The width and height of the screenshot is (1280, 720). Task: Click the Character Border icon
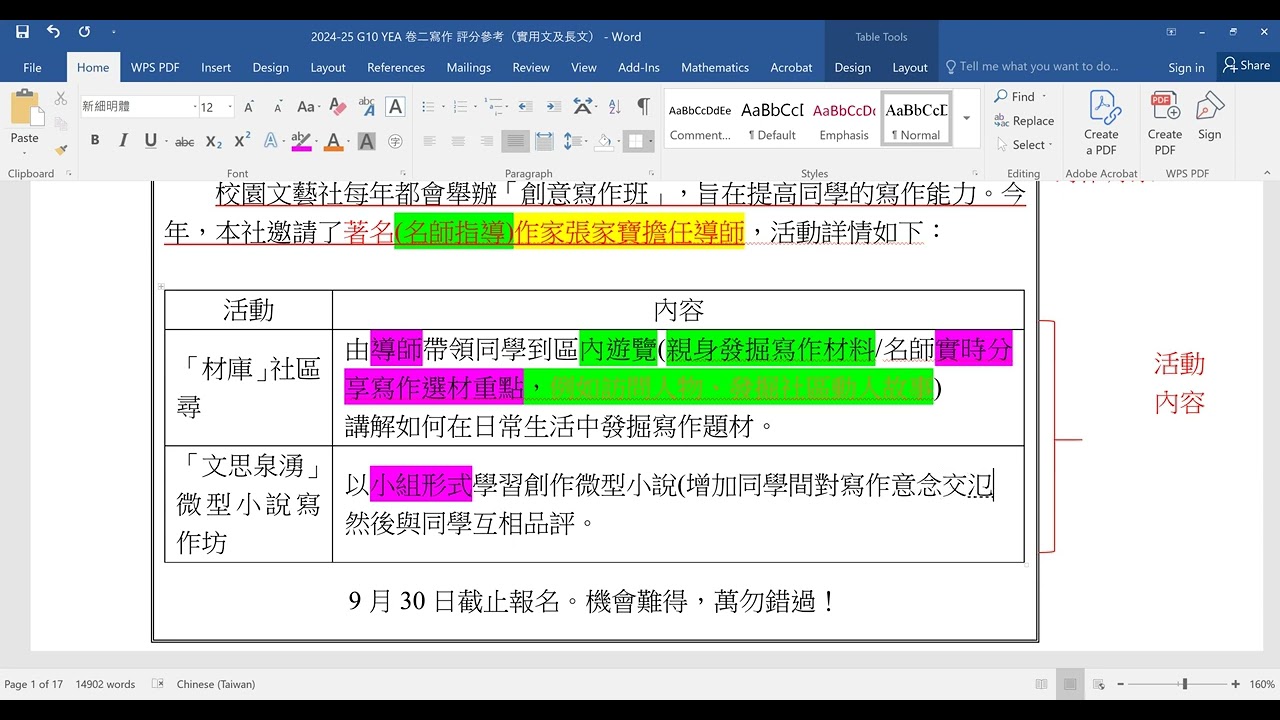tap(396, 106)
